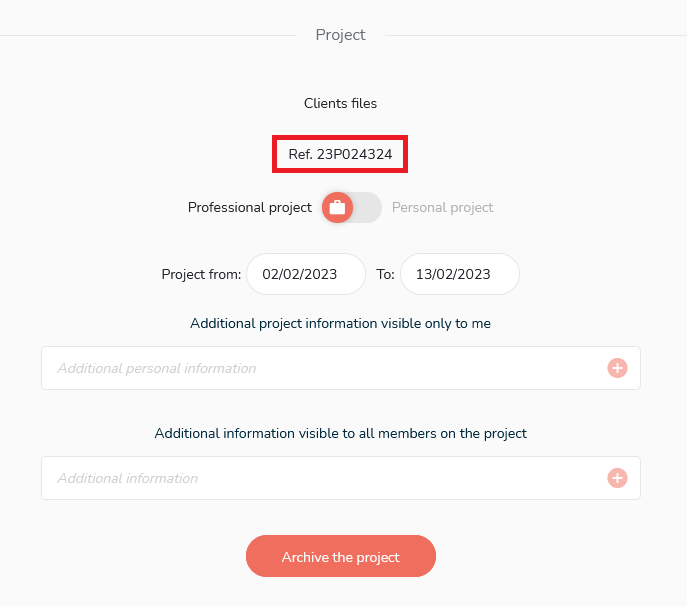
Task: Choose the Personal project option label
Action: pyautogui.click(x=443, y=207)
